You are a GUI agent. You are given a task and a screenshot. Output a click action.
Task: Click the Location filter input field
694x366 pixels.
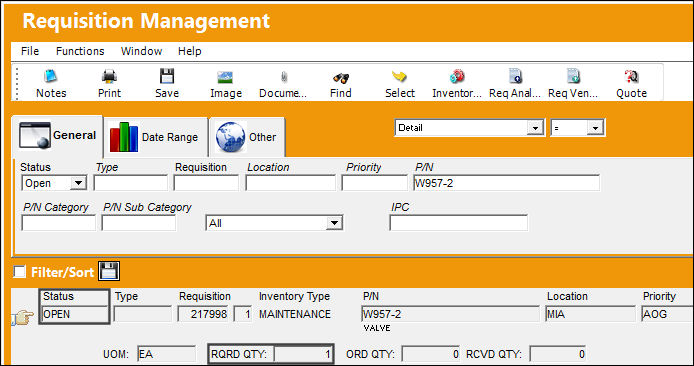(x=290, y=183)
